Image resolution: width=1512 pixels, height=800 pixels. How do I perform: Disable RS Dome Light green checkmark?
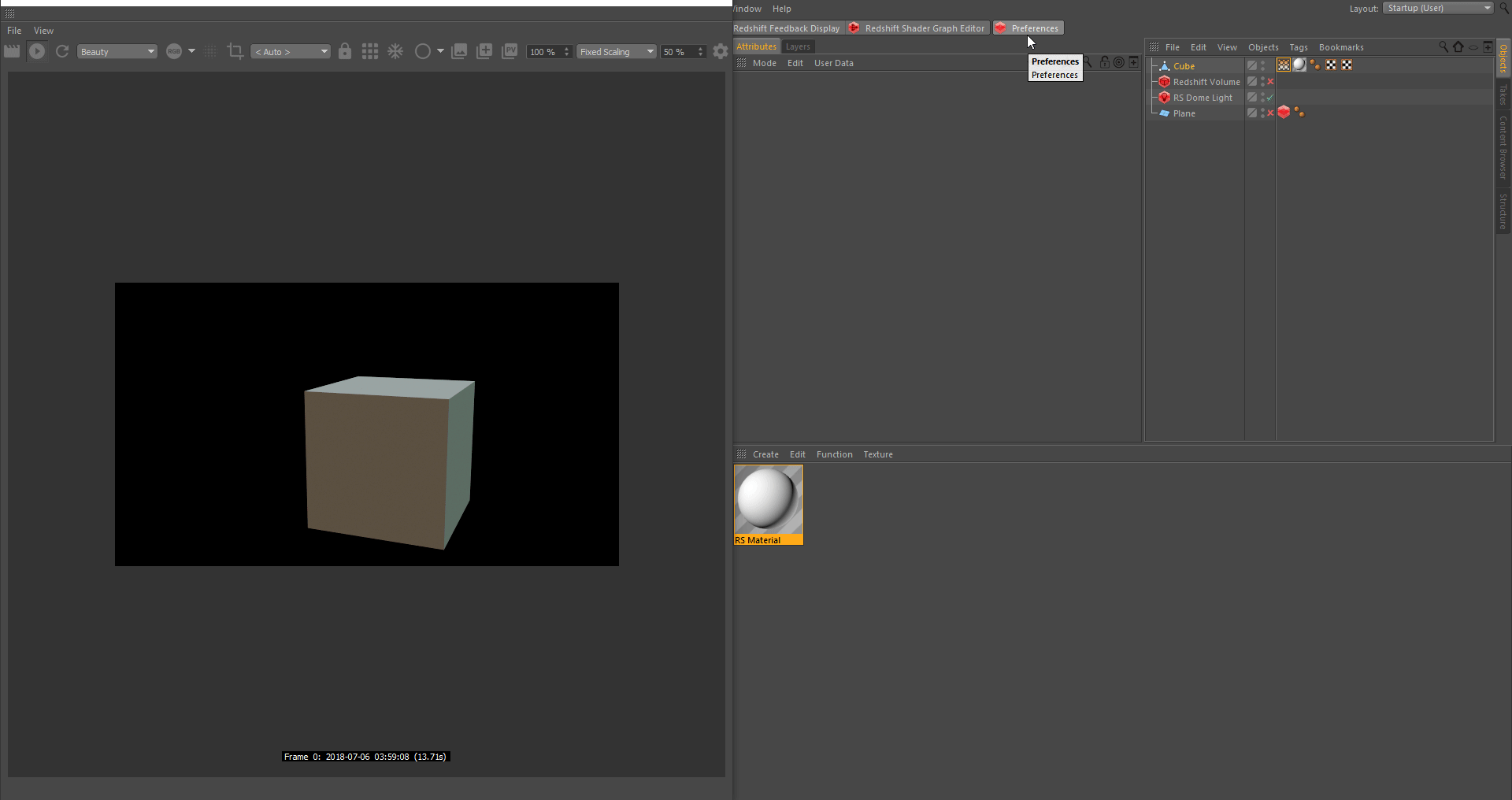(1270, 98)
